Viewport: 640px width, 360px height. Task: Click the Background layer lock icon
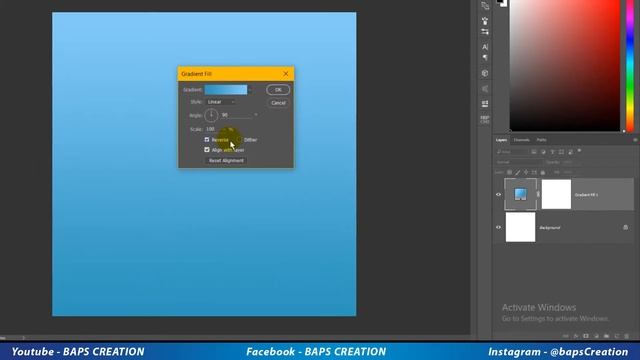click(x=625, y=227)
